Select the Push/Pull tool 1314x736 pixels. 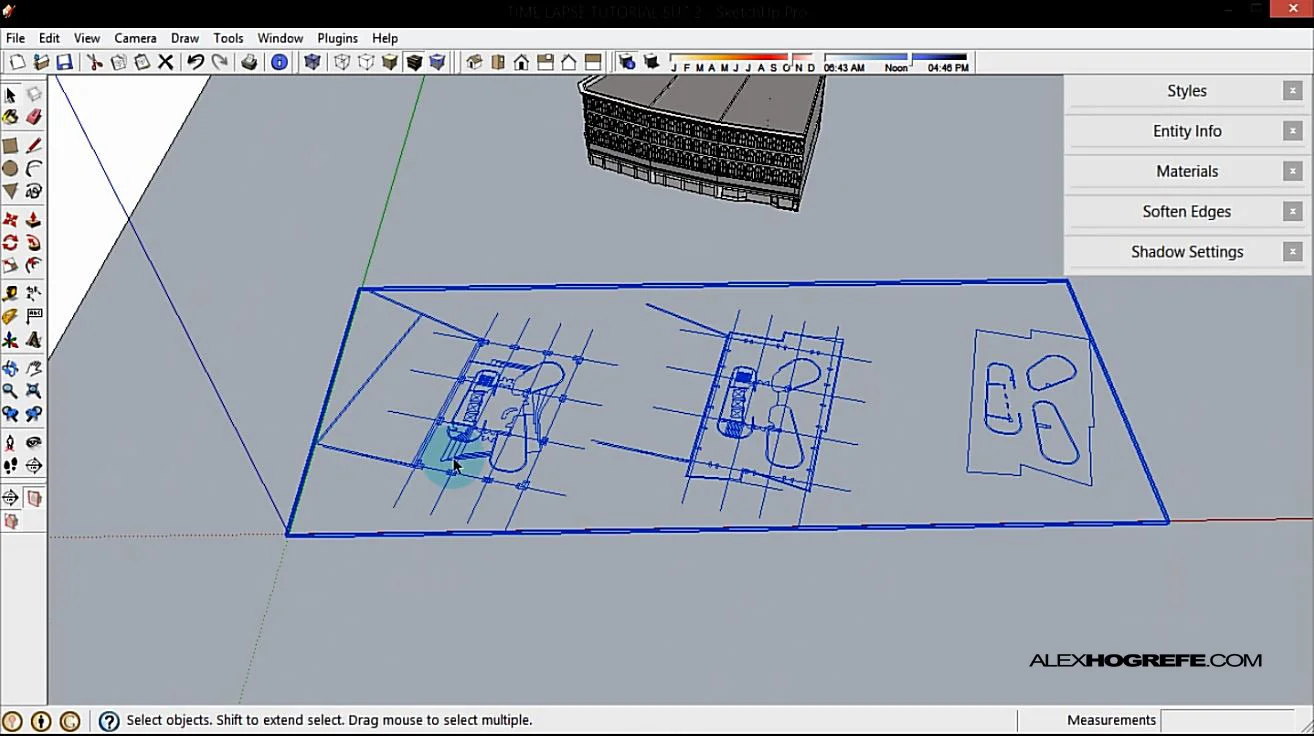tap(34, 220)
